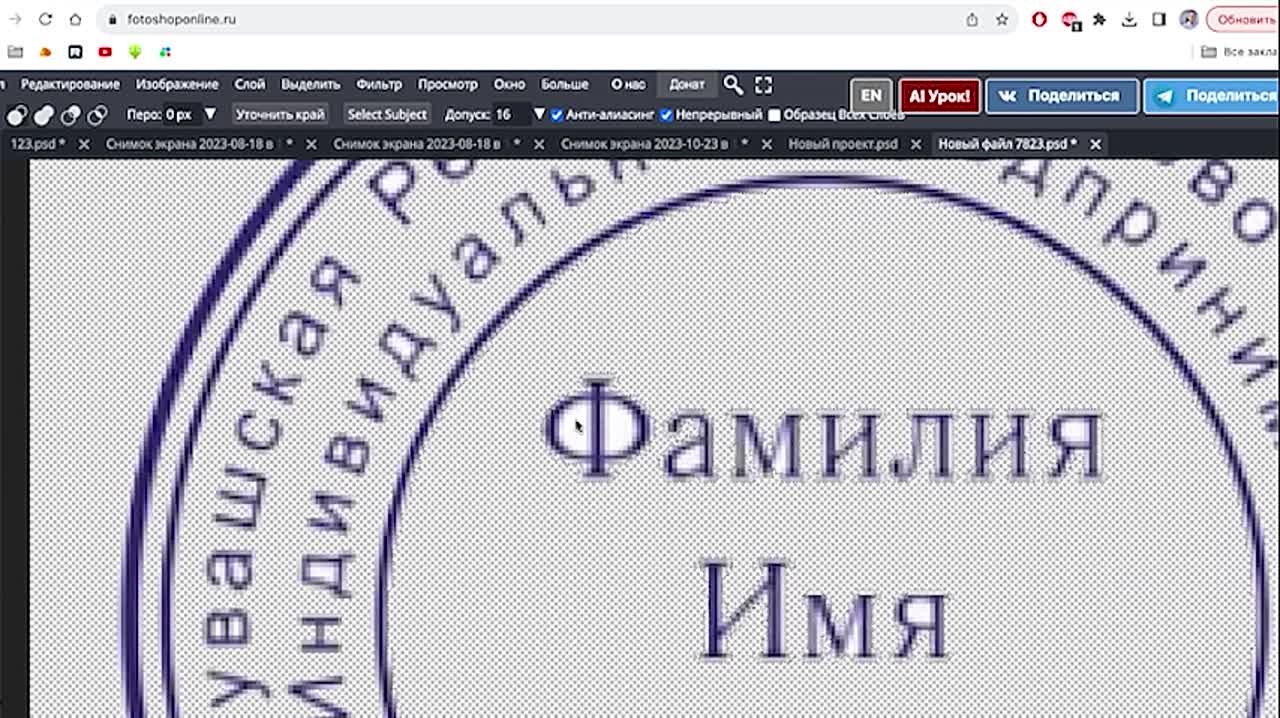Open the Окно menu
Image resolution: width=1280 pixels, height=718 pixels.
tap(509, 85)
